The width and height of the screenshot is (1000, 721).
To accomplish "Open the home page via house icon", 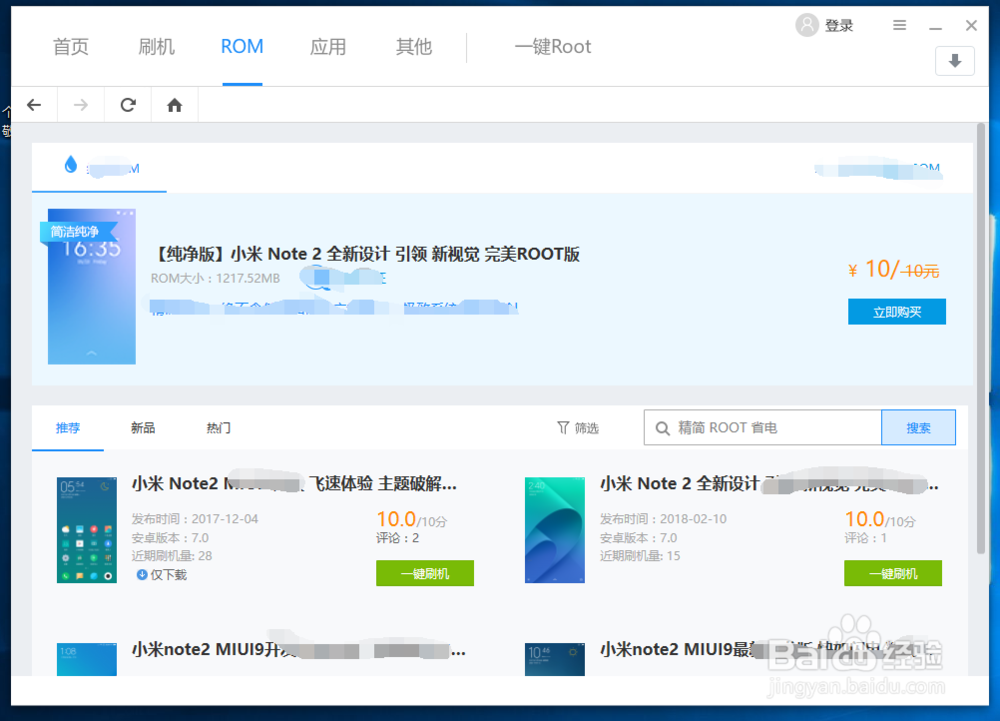I will tap(175, 105).
